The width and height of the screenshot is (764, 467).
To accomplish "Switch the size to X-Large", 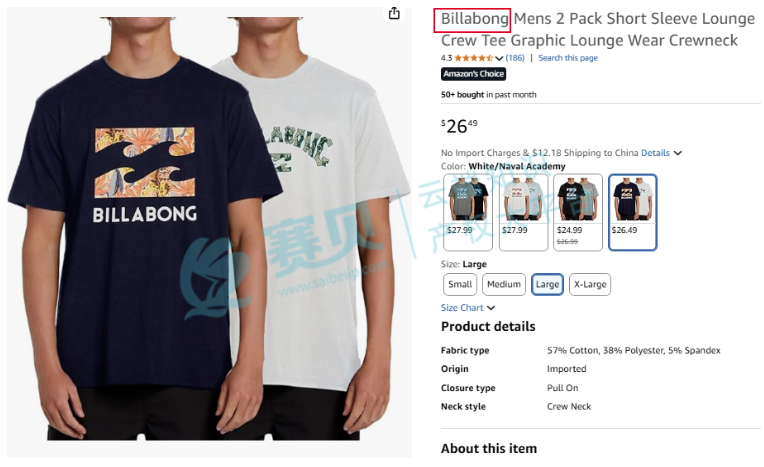I will [590, 284].
